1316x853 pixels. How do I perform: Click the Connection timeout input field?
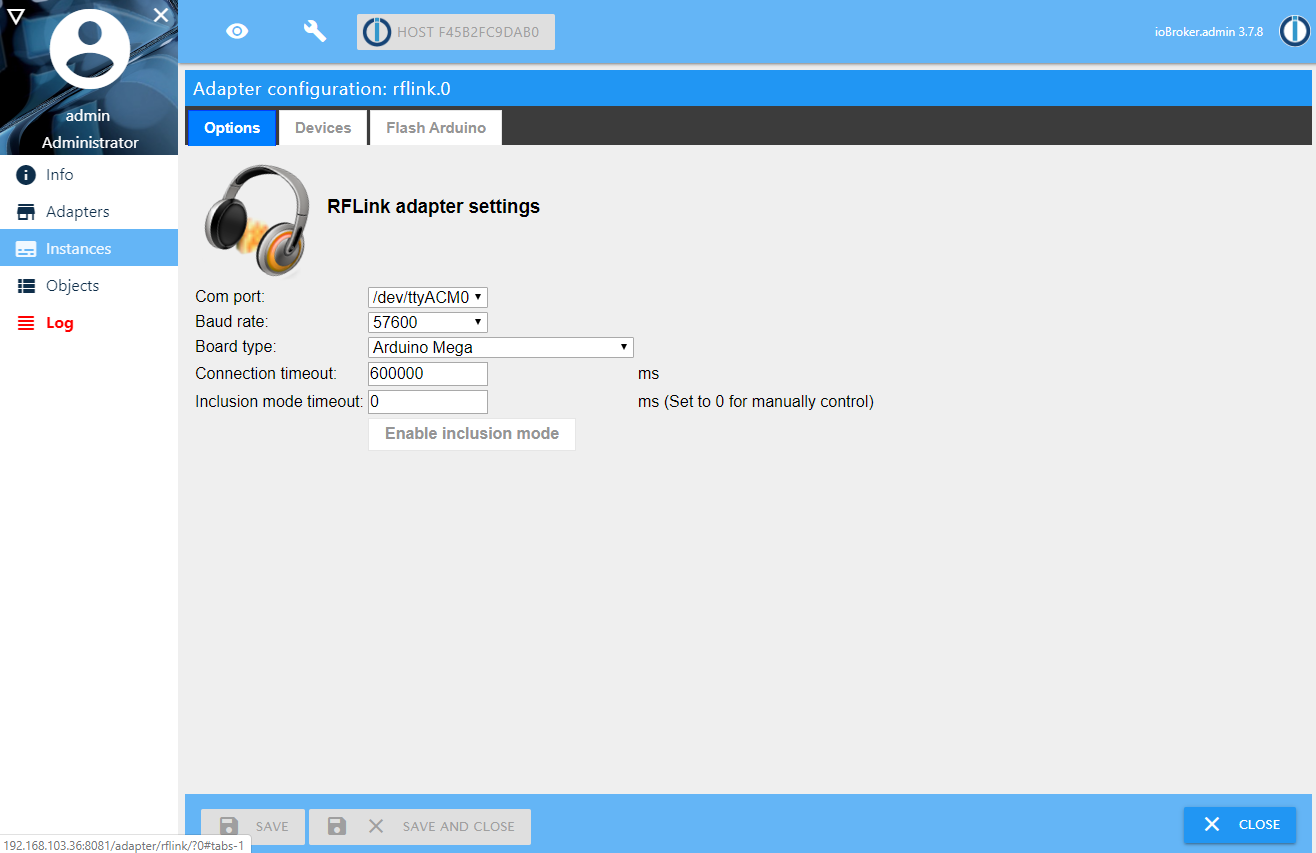coord(427,374)
